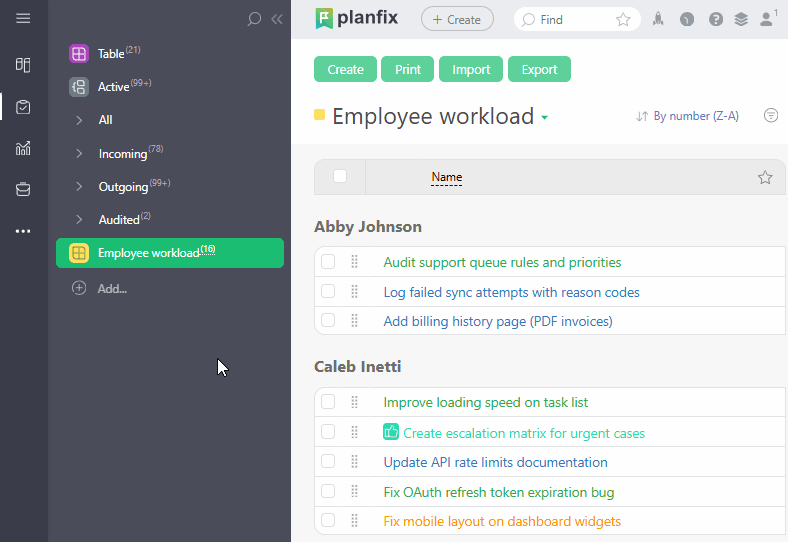Check the select-all checkbox in table header

(340, 177)
